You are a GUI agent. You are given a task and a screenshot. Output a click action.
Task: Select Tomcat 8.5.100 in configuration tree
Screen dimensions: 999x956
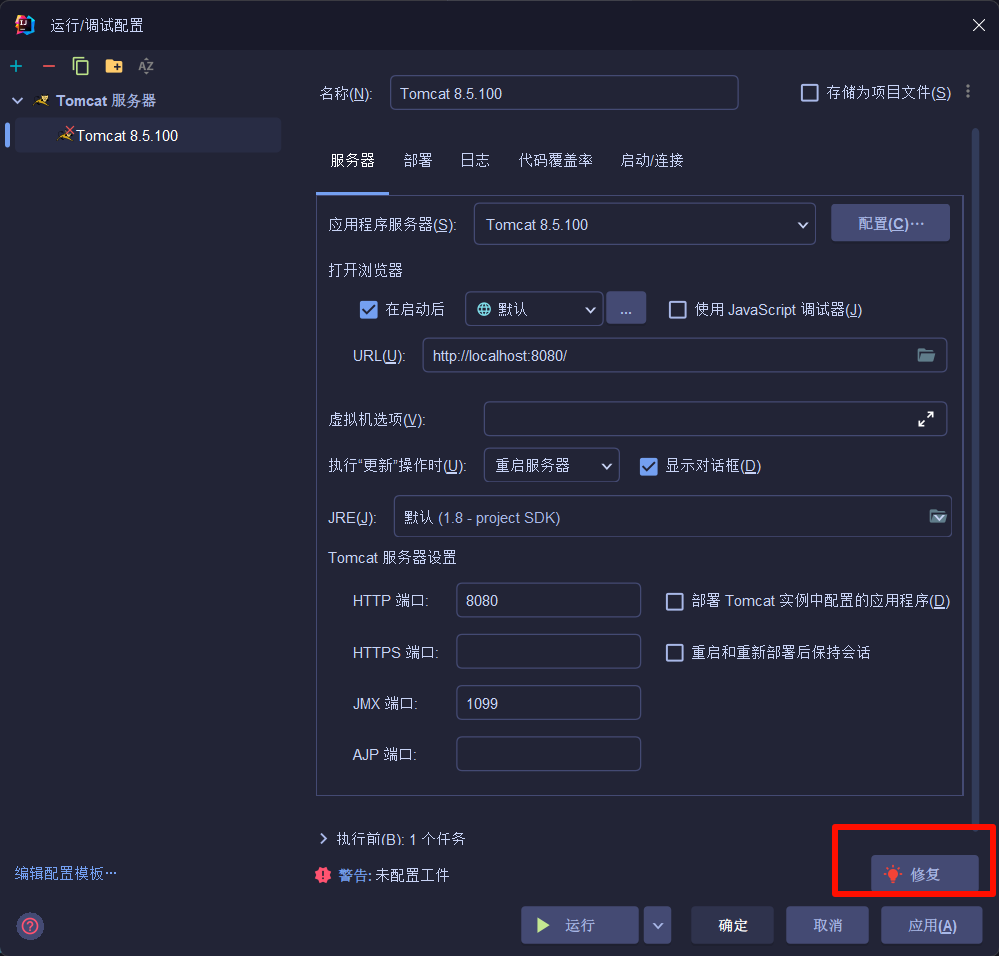(148, 135)
